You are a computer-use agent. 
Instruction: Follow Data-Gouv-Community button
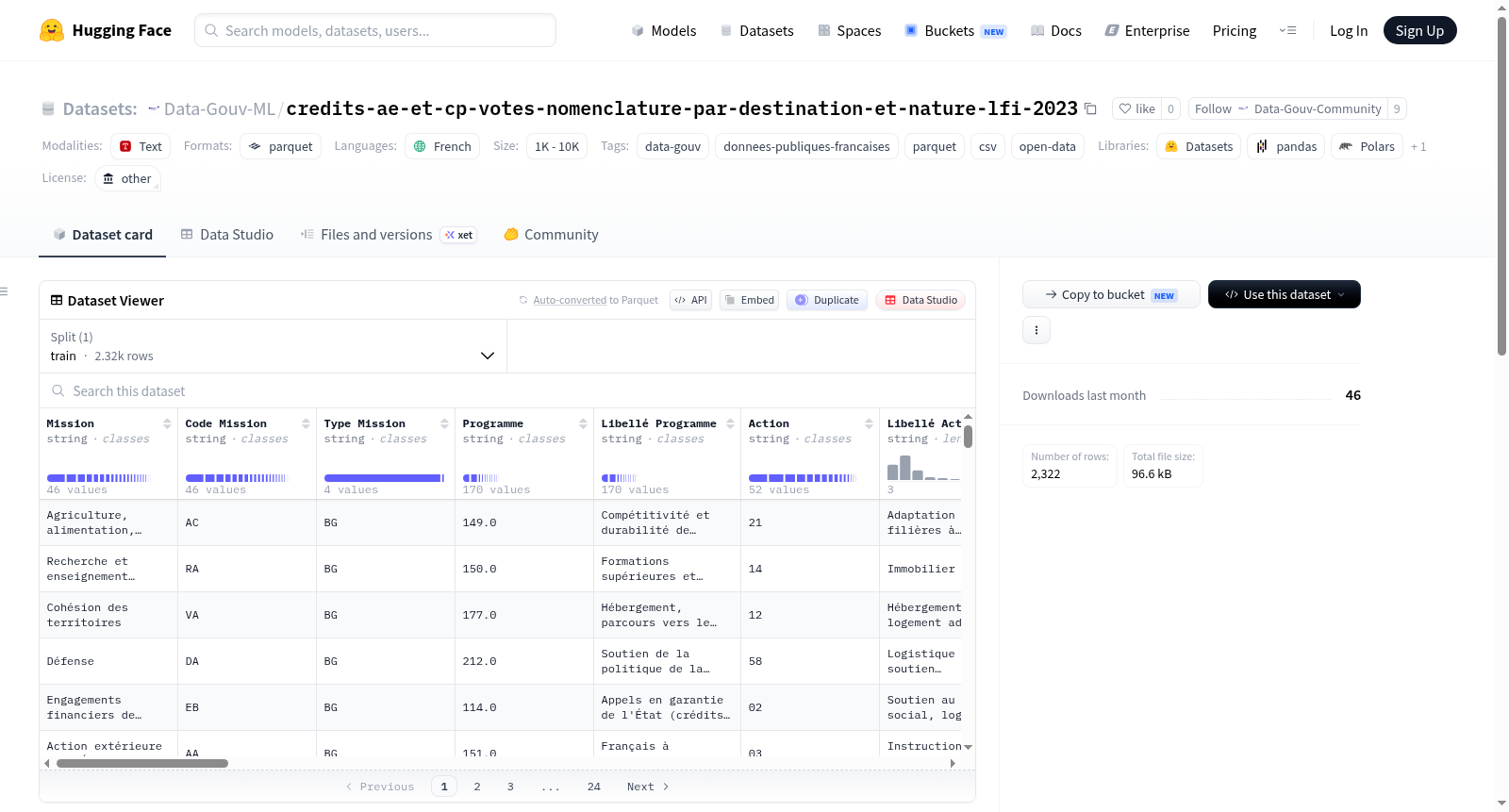pos(1287,108)
